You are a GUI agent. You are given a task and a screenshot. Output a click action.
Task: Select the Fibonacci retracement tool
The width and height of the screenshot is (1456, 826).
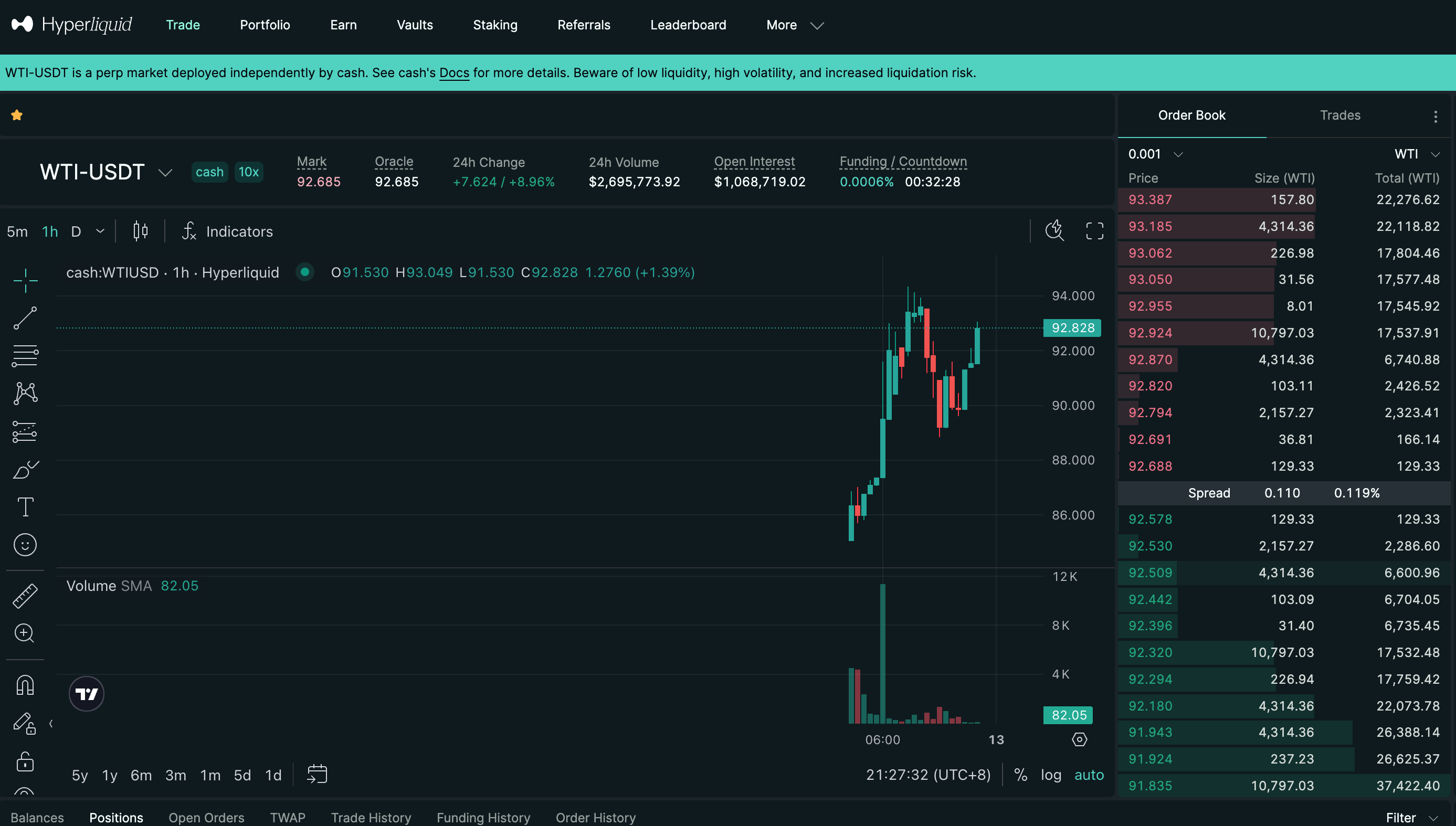25,356
